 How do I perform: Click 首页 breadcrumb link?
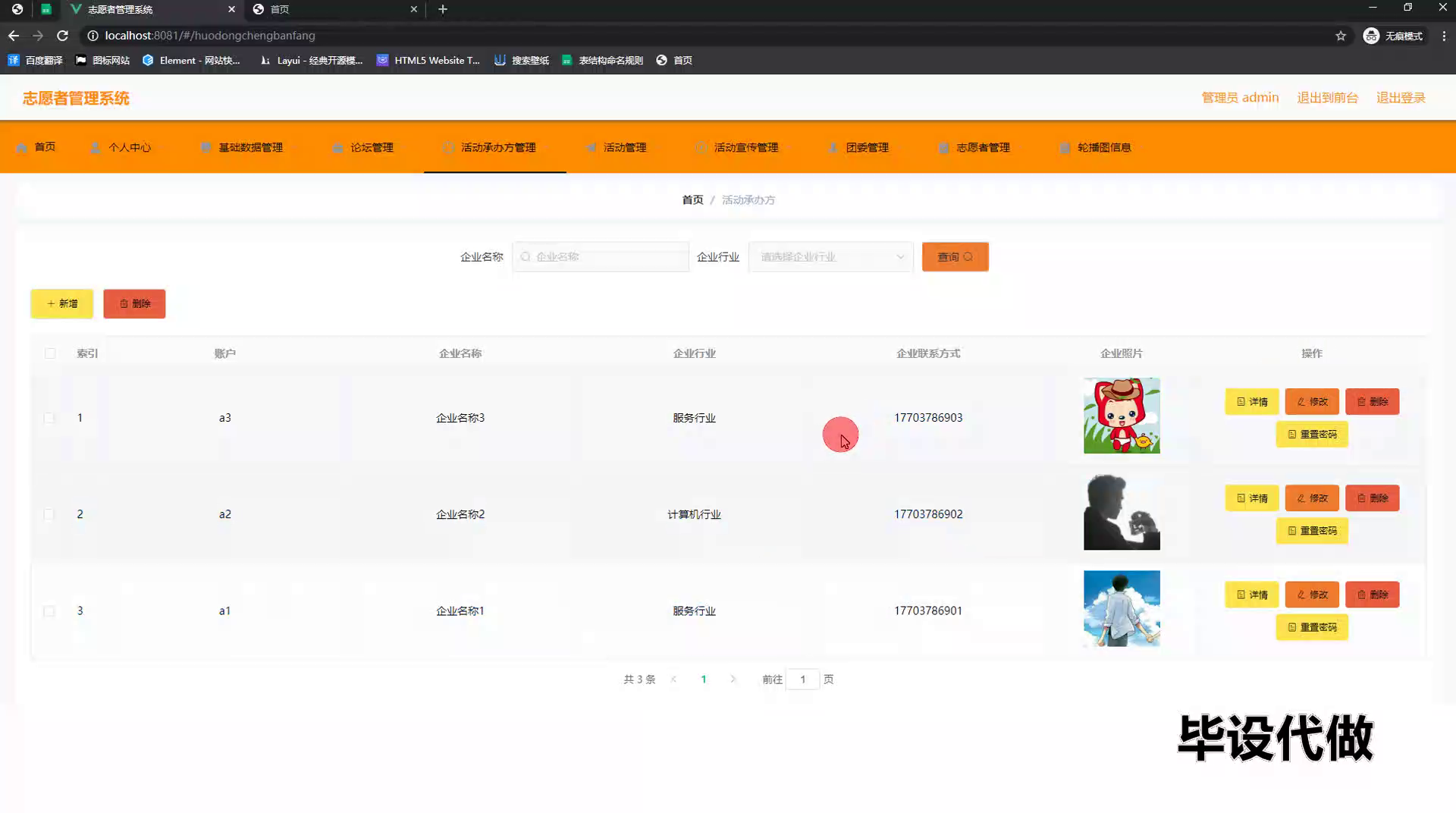(692, 199)
